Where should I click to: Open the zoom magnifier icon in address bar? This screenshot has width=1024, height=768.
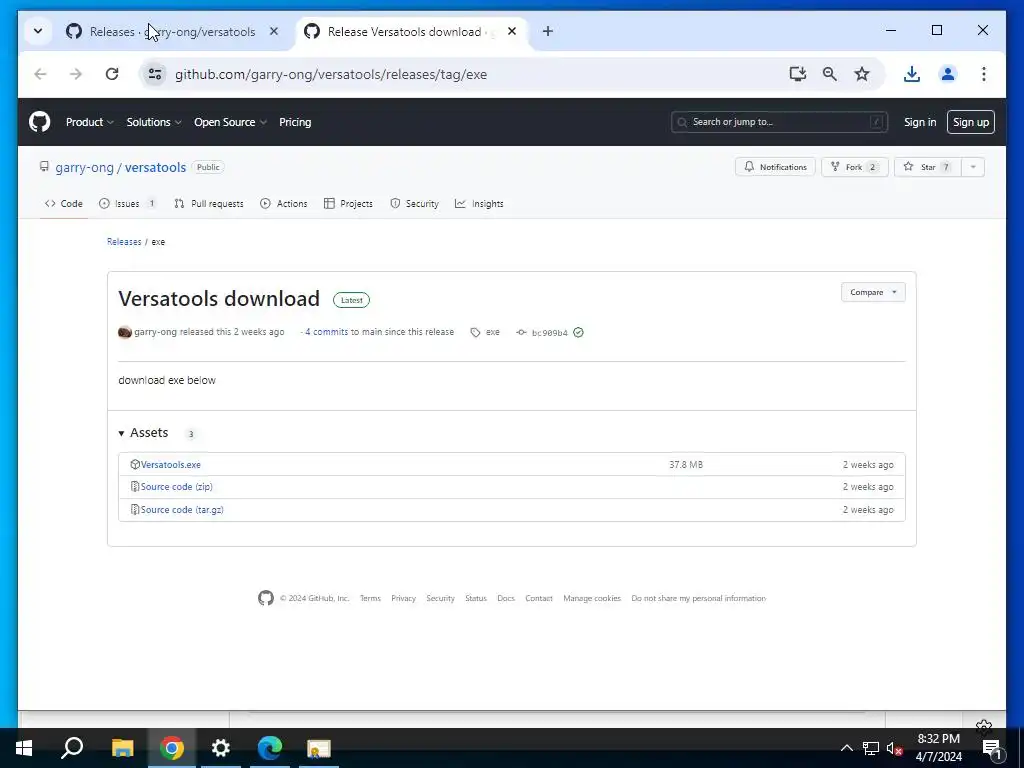click(x=829, y=74)
